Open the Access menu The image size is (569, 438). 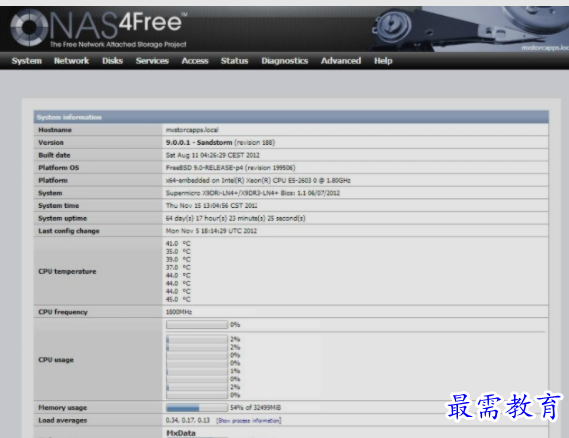[195, 61]
